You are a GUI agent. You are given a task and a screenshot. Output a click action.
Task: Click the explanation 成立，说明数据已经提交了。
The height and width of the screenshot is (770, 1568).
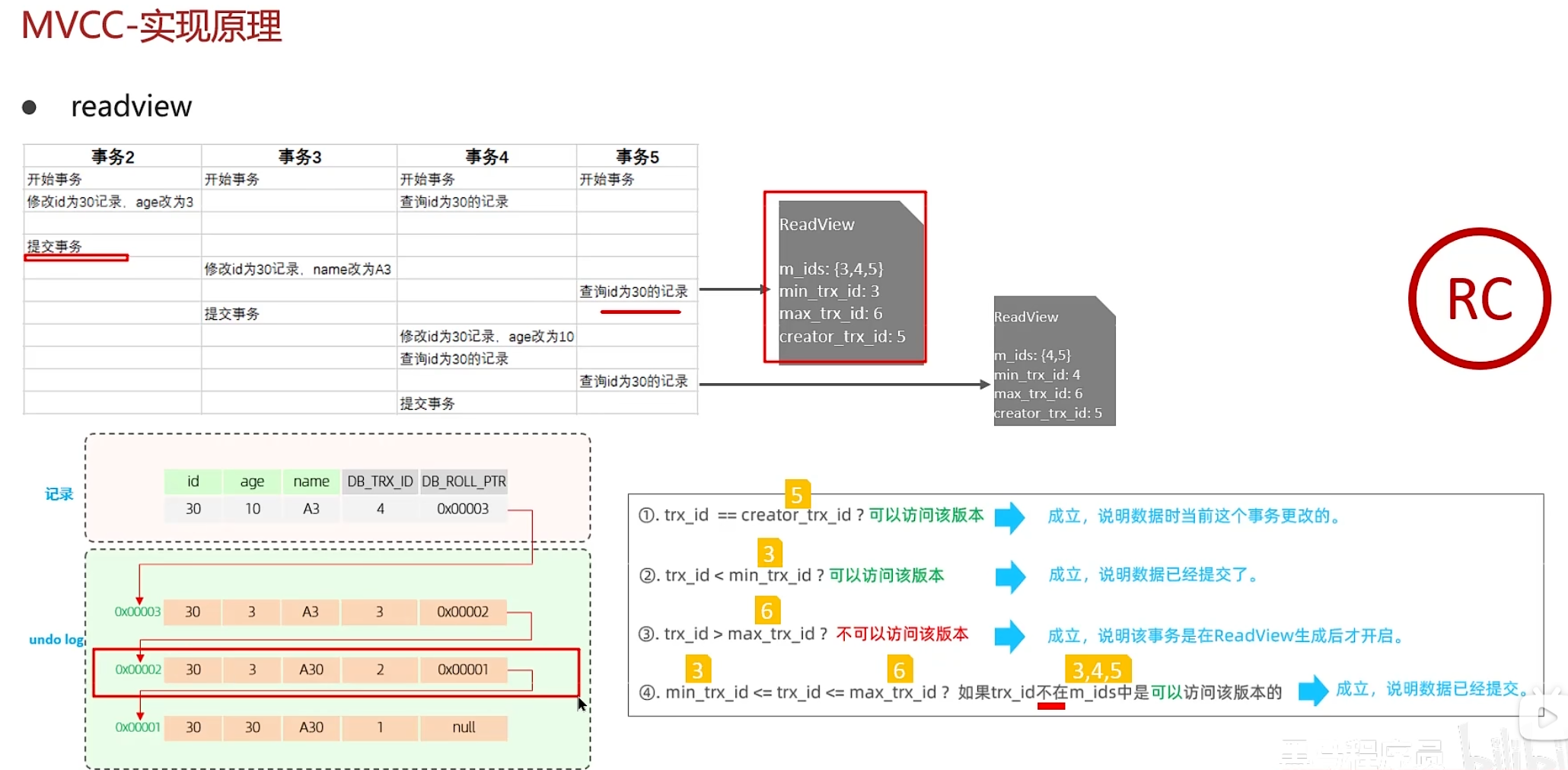click(x=1155, y=575)
